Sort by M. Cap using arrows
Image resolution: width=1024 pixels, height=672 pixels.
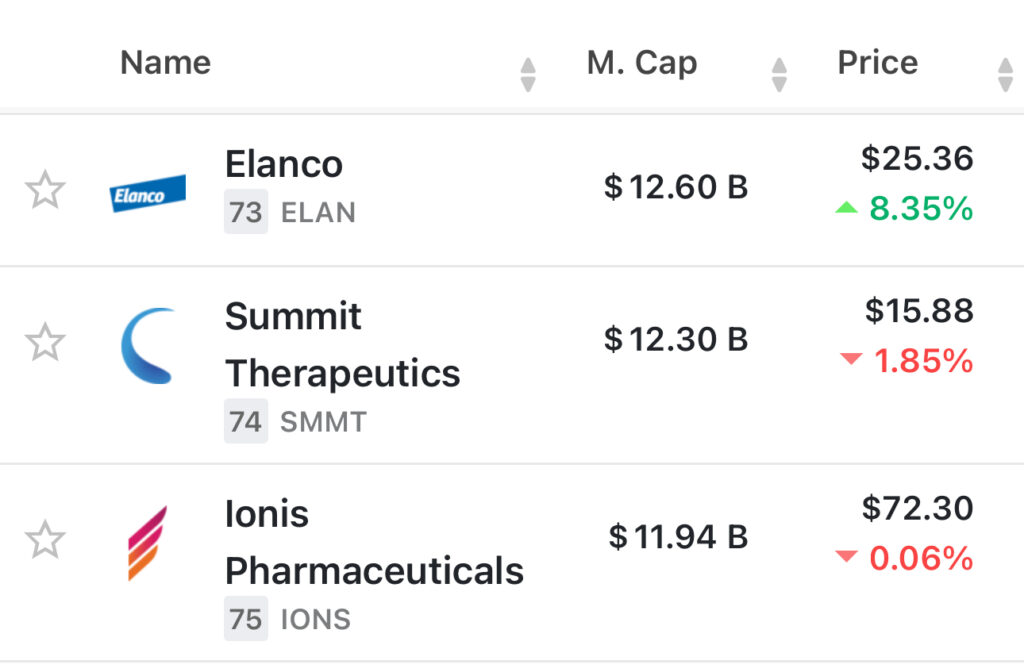[779, 75]
